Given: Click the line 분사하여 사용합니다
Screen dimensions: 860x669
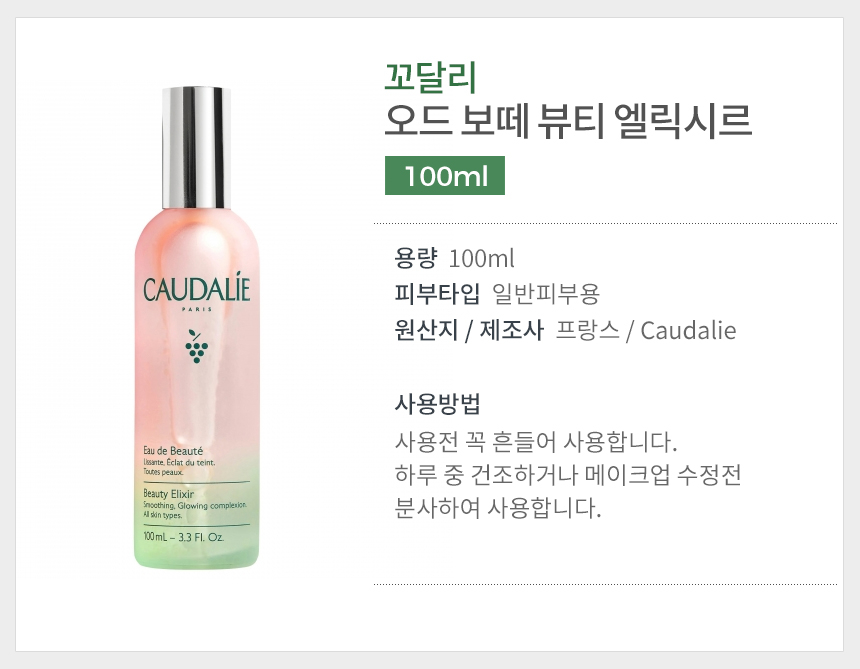Looking at the screenshot, I should pos(498,508).
